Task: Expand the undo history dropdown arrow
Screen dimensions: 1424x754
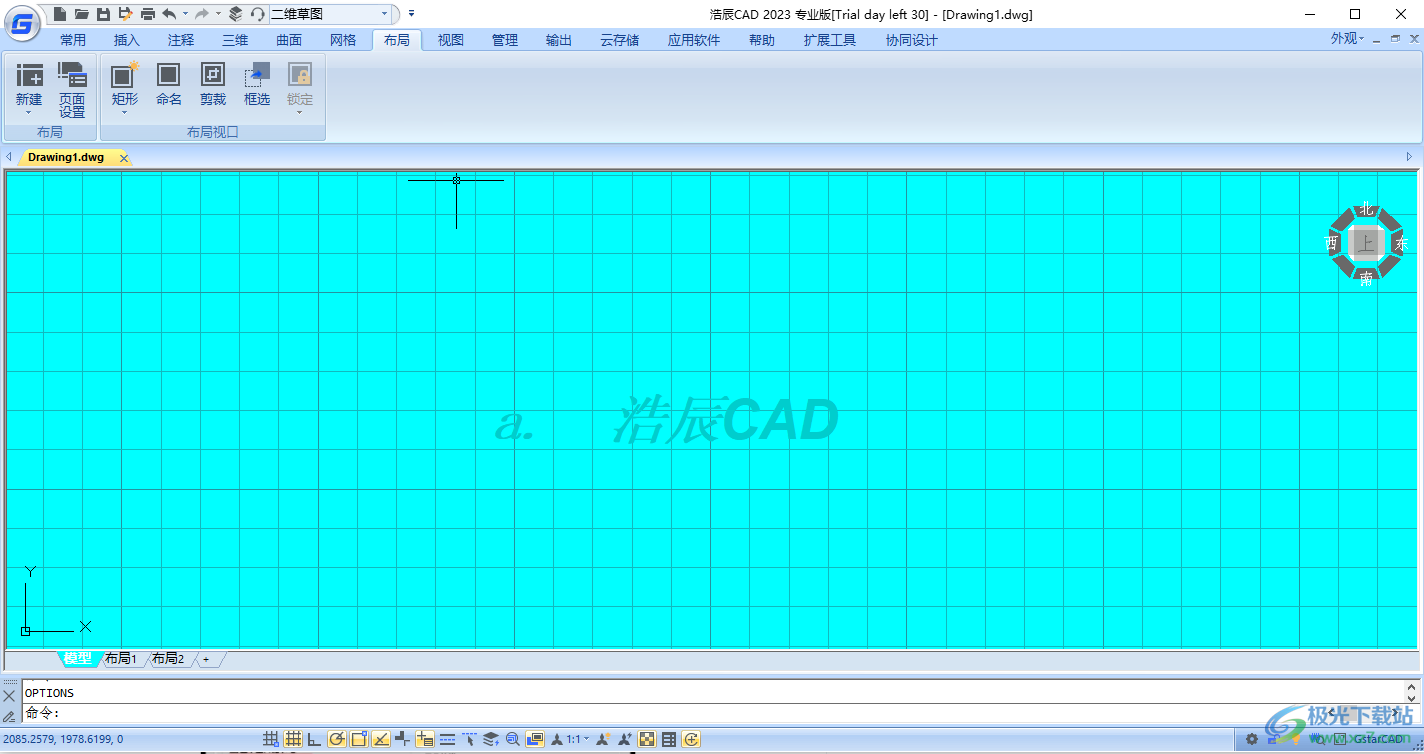Action: [x=185, y=14]
